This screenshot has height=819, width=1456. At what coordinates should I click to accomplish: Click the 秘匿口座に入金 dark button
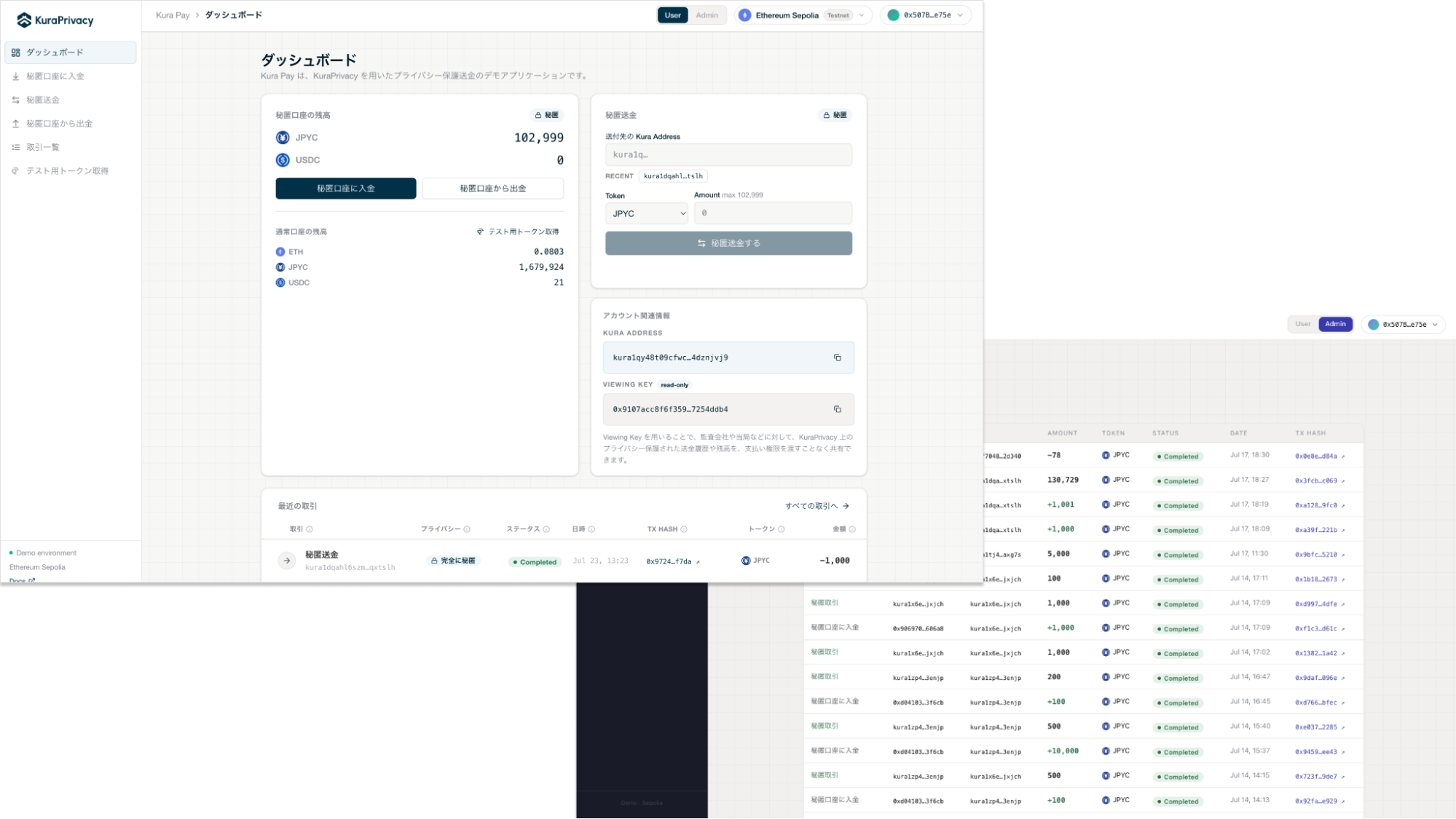346,189
